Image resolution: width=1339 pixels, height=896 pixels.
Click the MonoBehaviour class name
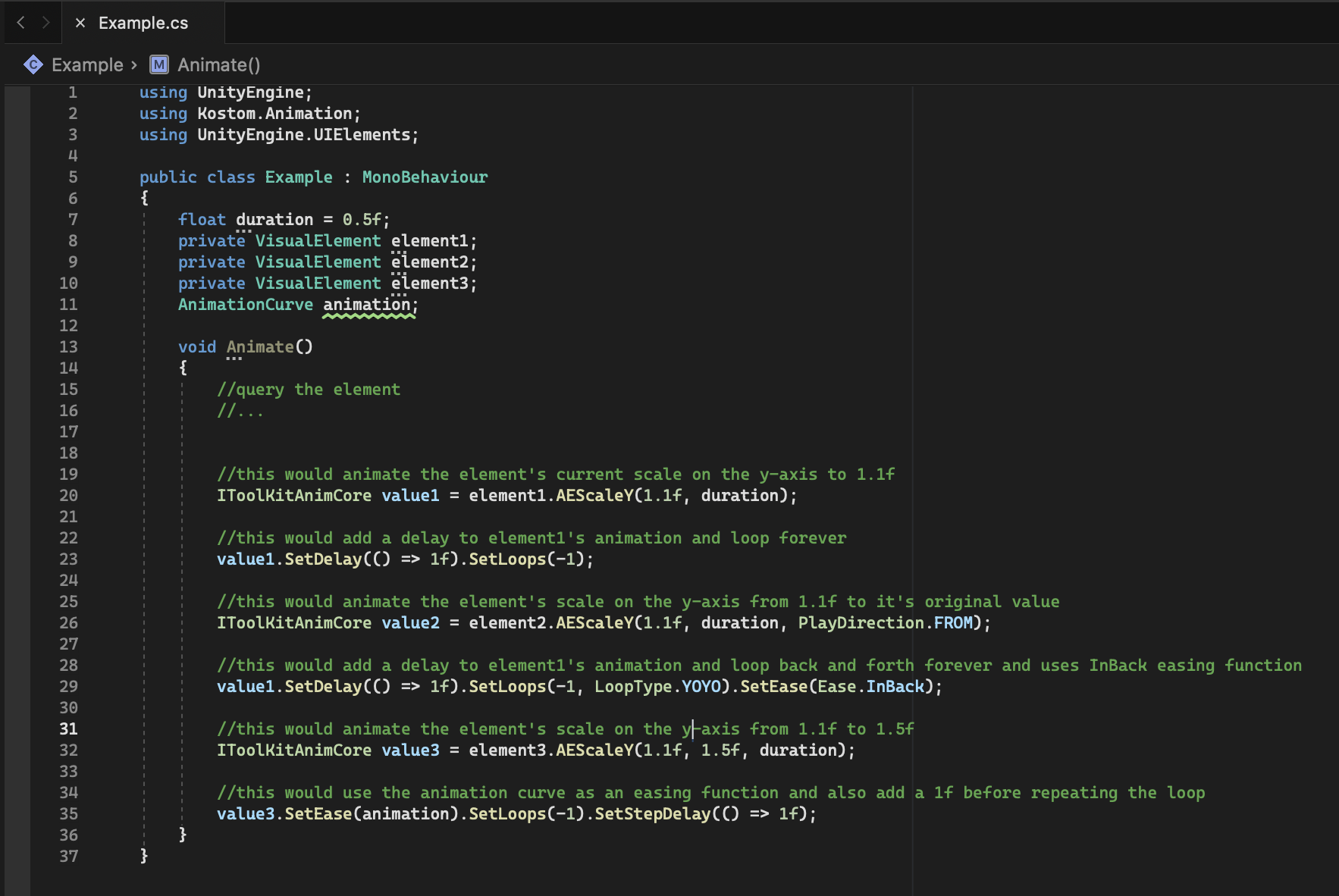pos(425,177)
